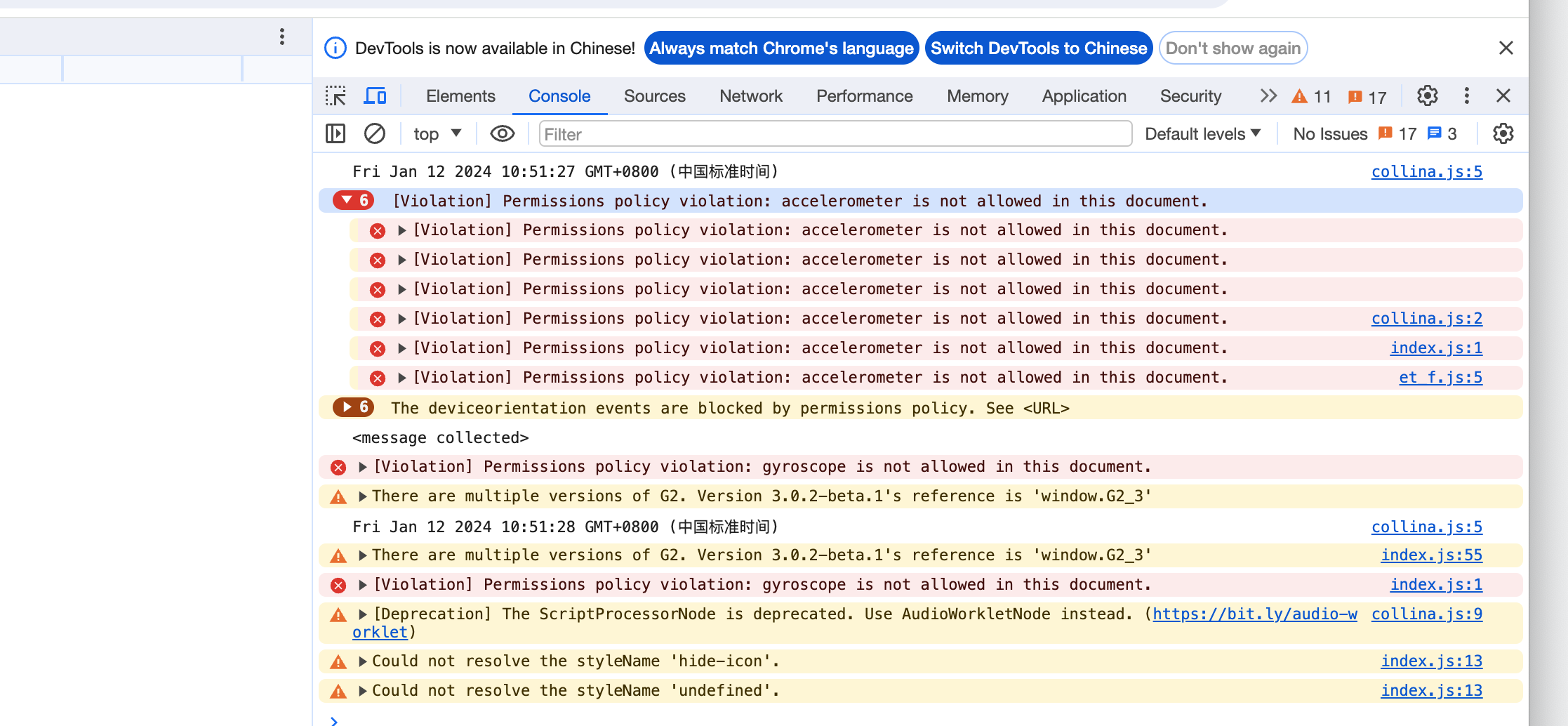The image size is (1568, 726).
Task: Open index.js:1 link on accelerometer violation row
Action: 1436,348
